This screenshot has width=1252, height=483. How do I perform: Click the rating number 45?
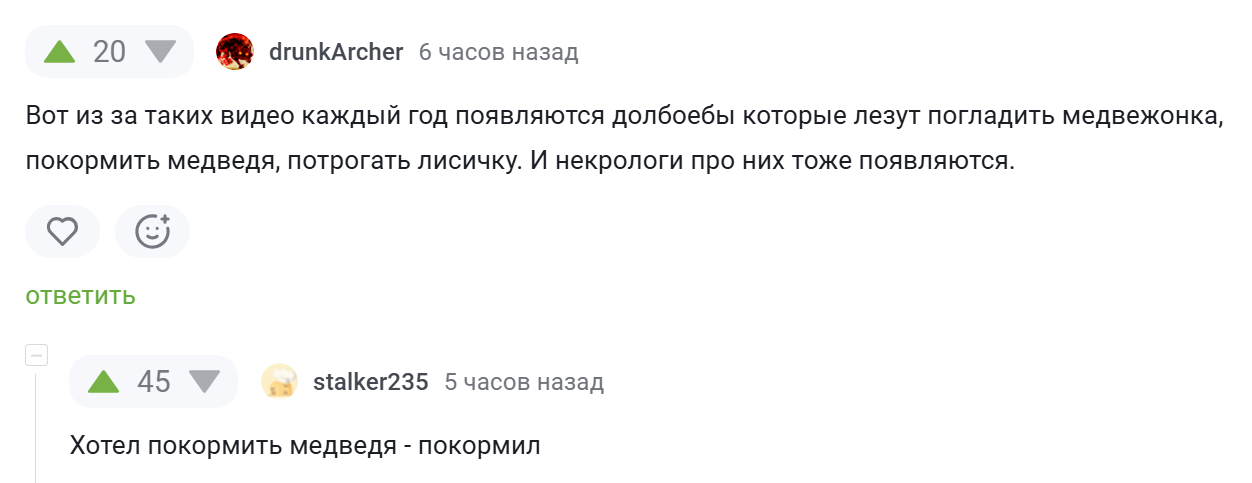[x=154, y=382]
